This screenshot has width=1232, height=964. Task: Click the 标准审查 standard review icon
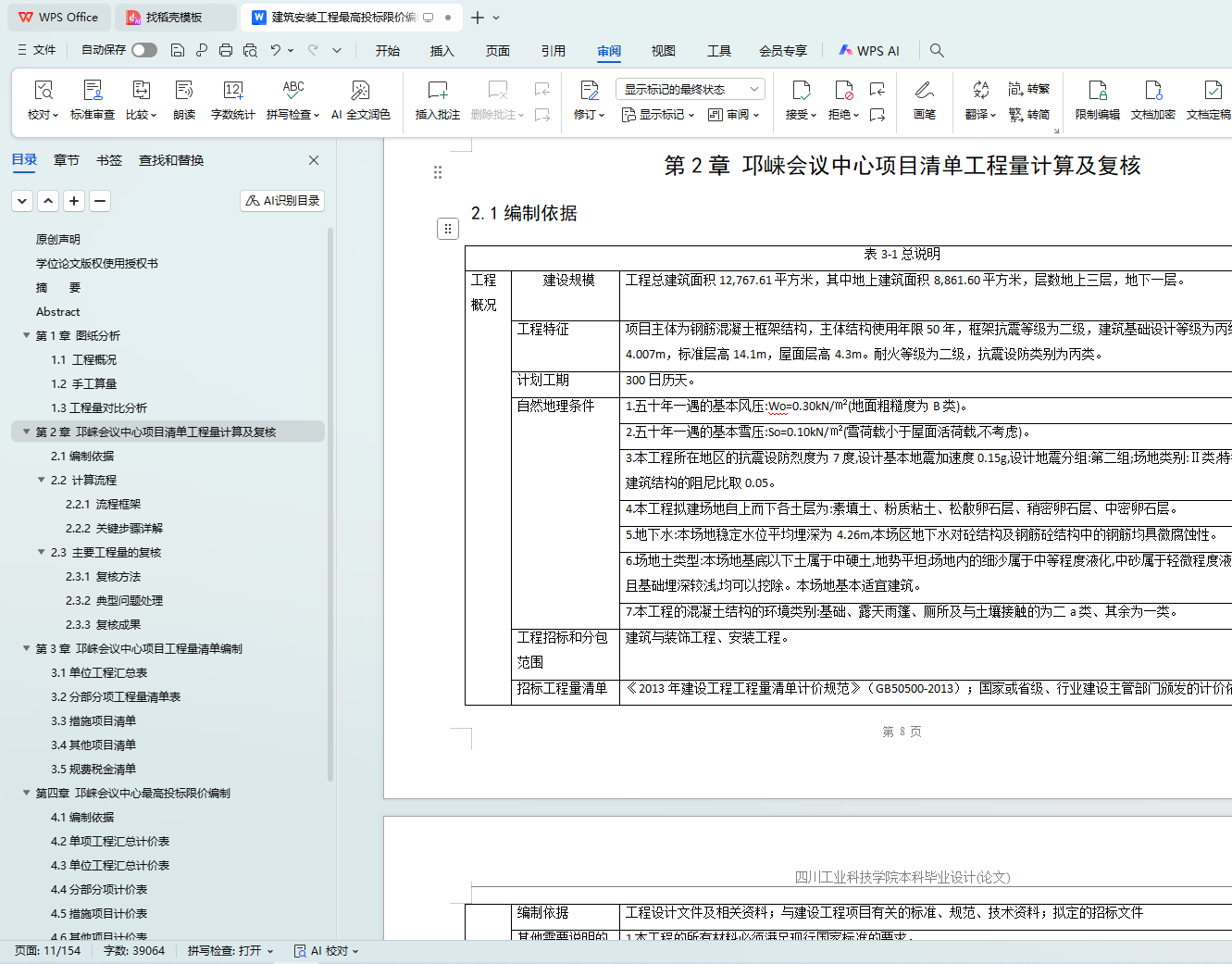point(93,91)
